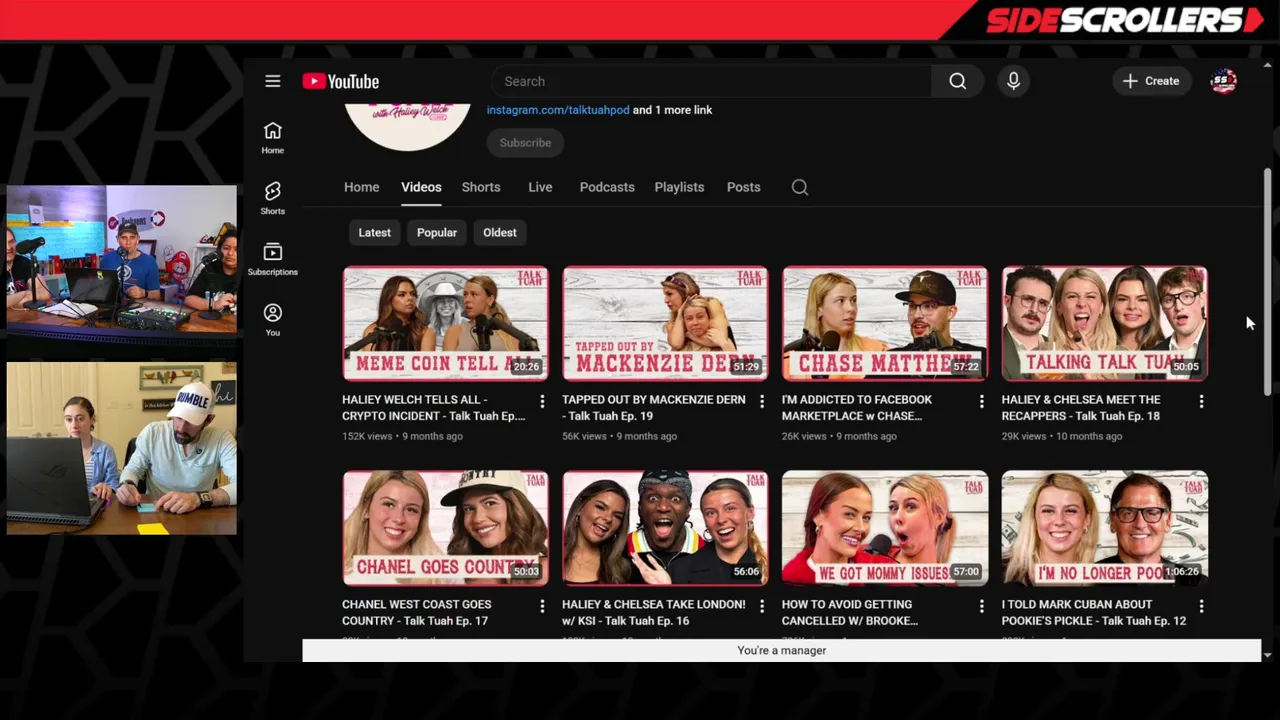Viewport: 1280px width, 720px height.
Task: Select the Videos tab
Action: pos(421,187)
